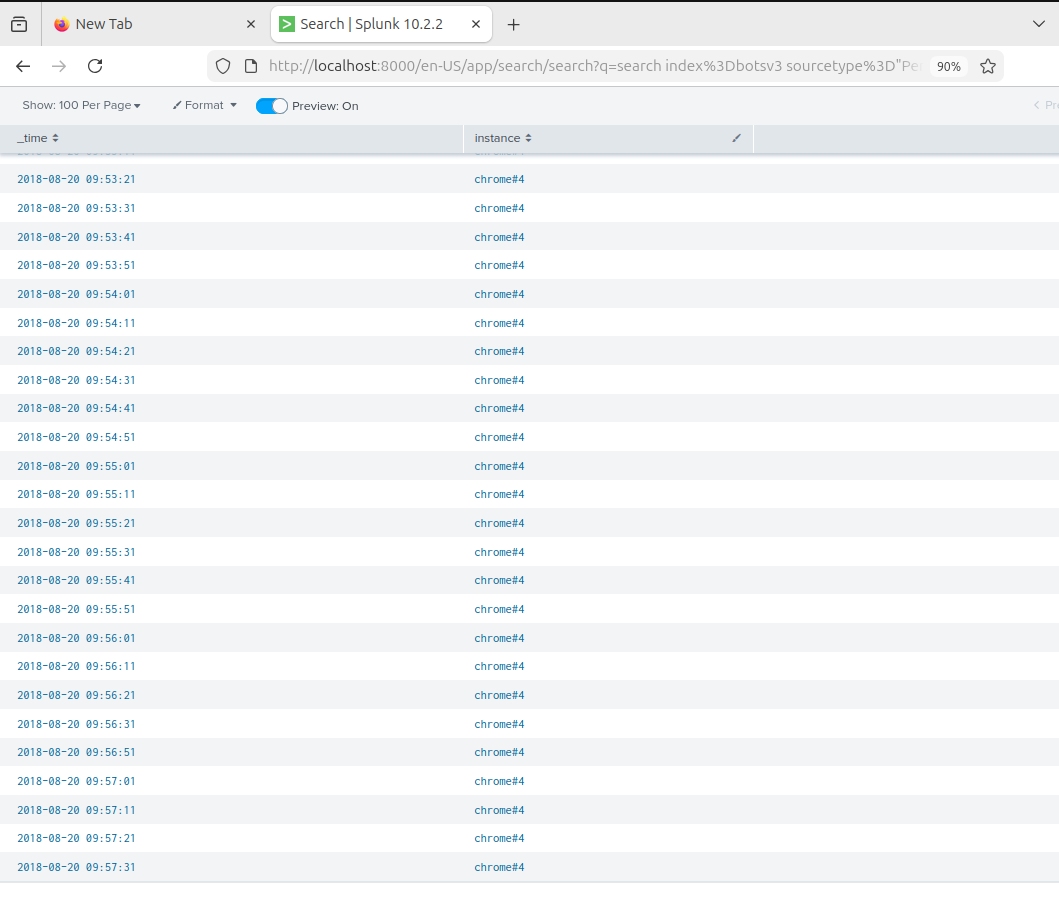Click timestamp 2018-08-20 09:54:11

tap(76, 323)
